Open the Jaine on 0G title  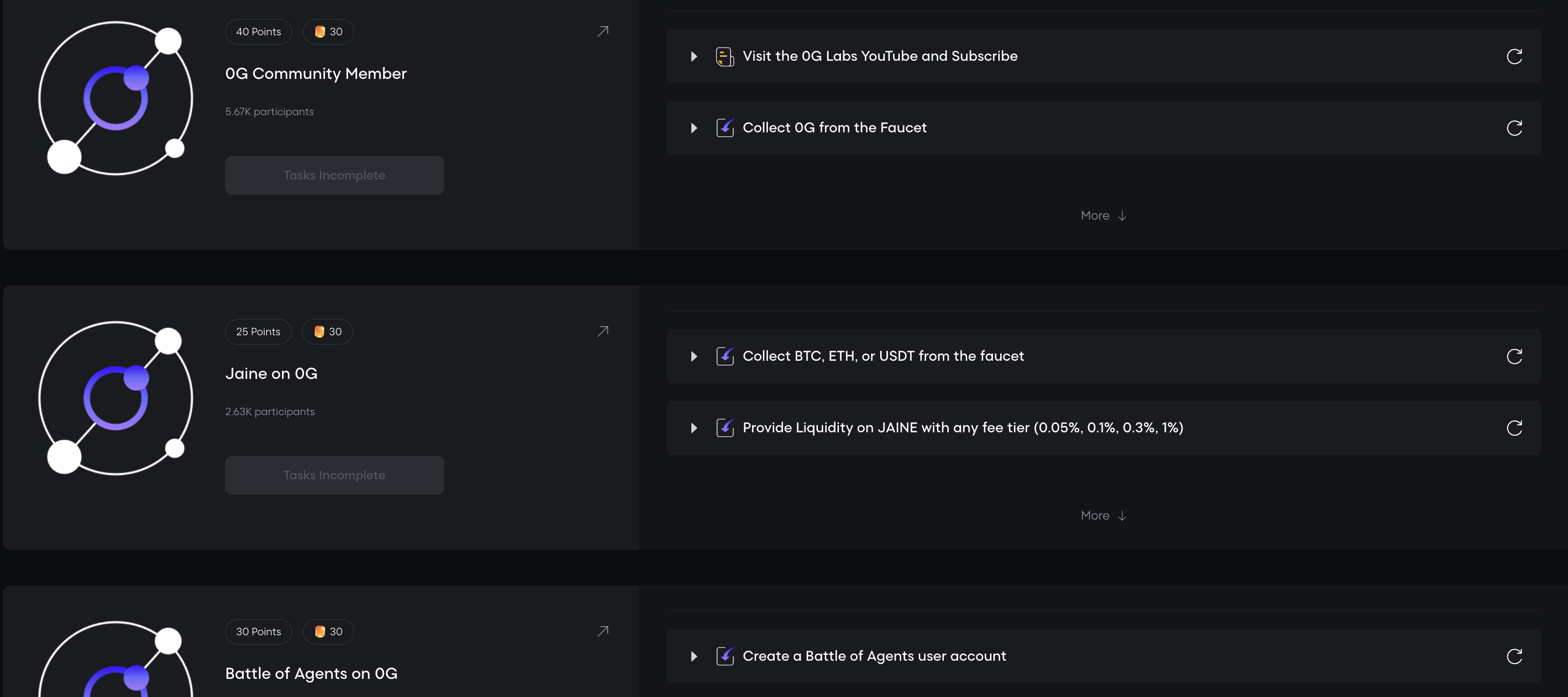pos(272,373)
